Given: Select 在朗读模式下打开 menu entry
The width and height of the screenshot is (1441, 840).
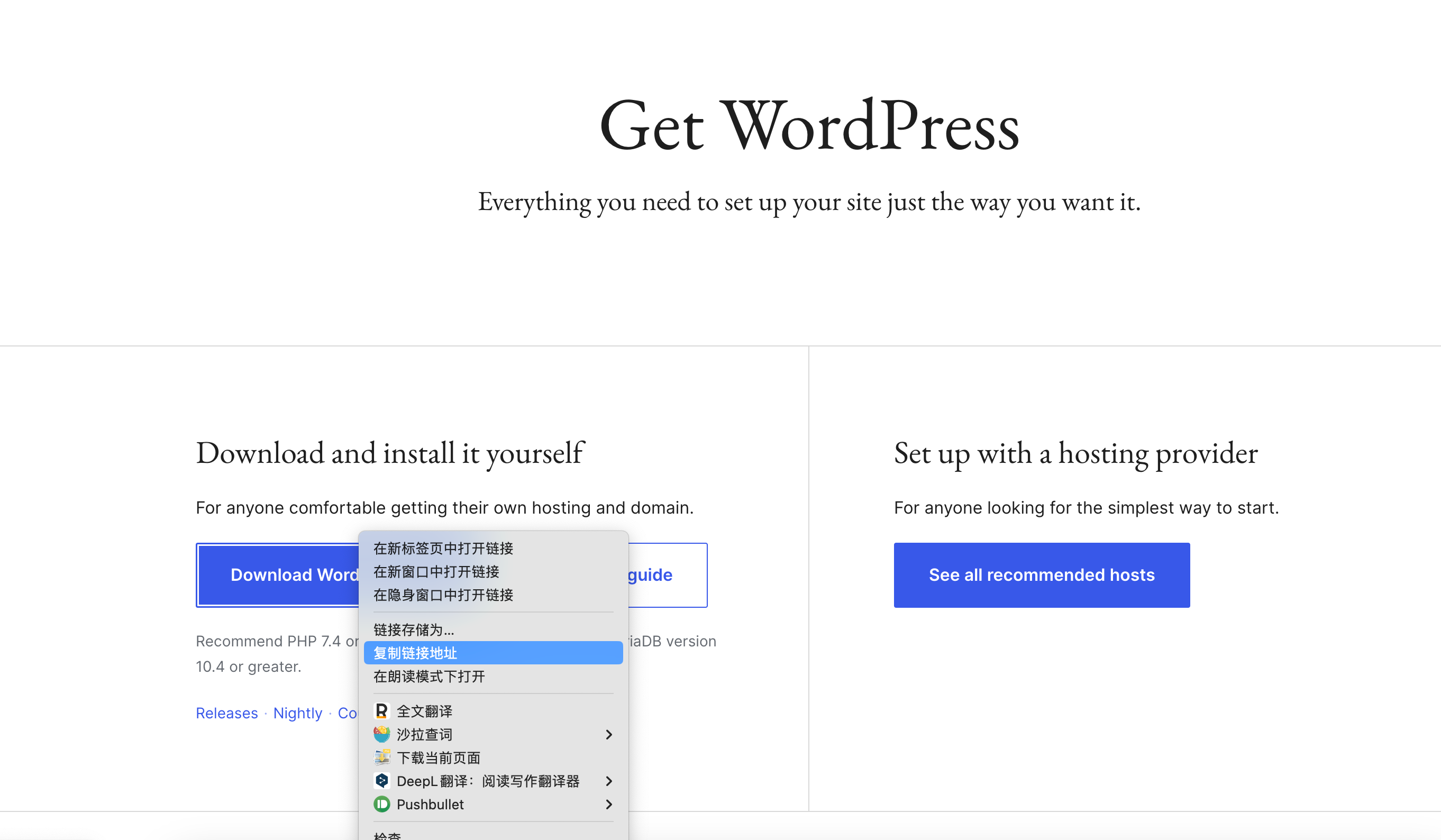Looking at the screenshot, I should click(493, 677).
